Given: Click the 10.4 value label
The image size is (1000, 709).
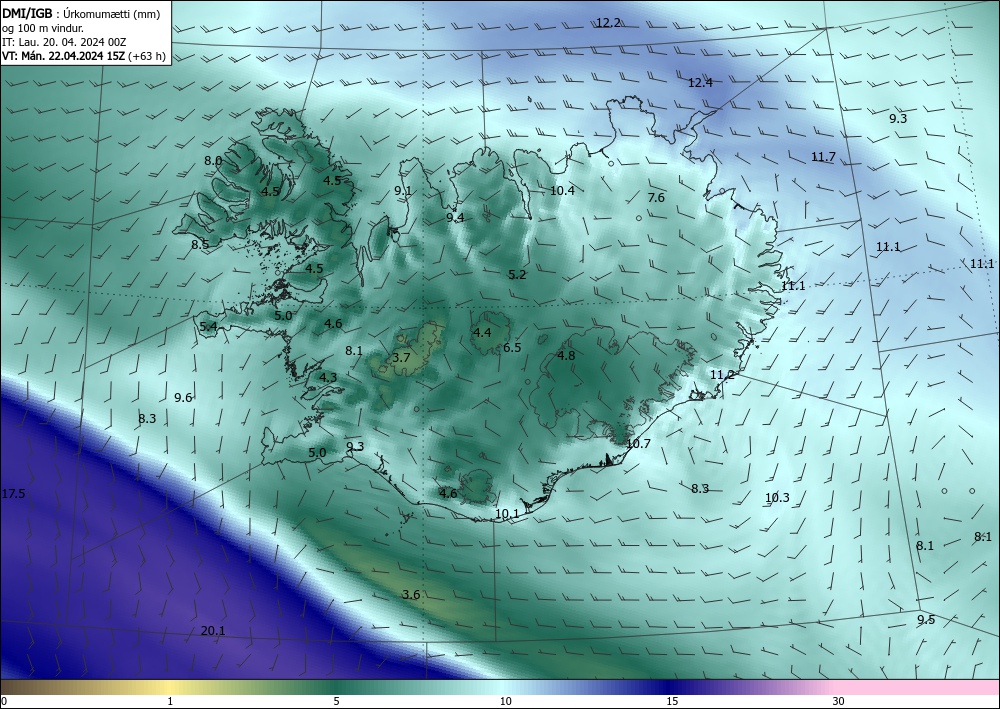Looking at the screenshot, I should [x=562, y=191].
